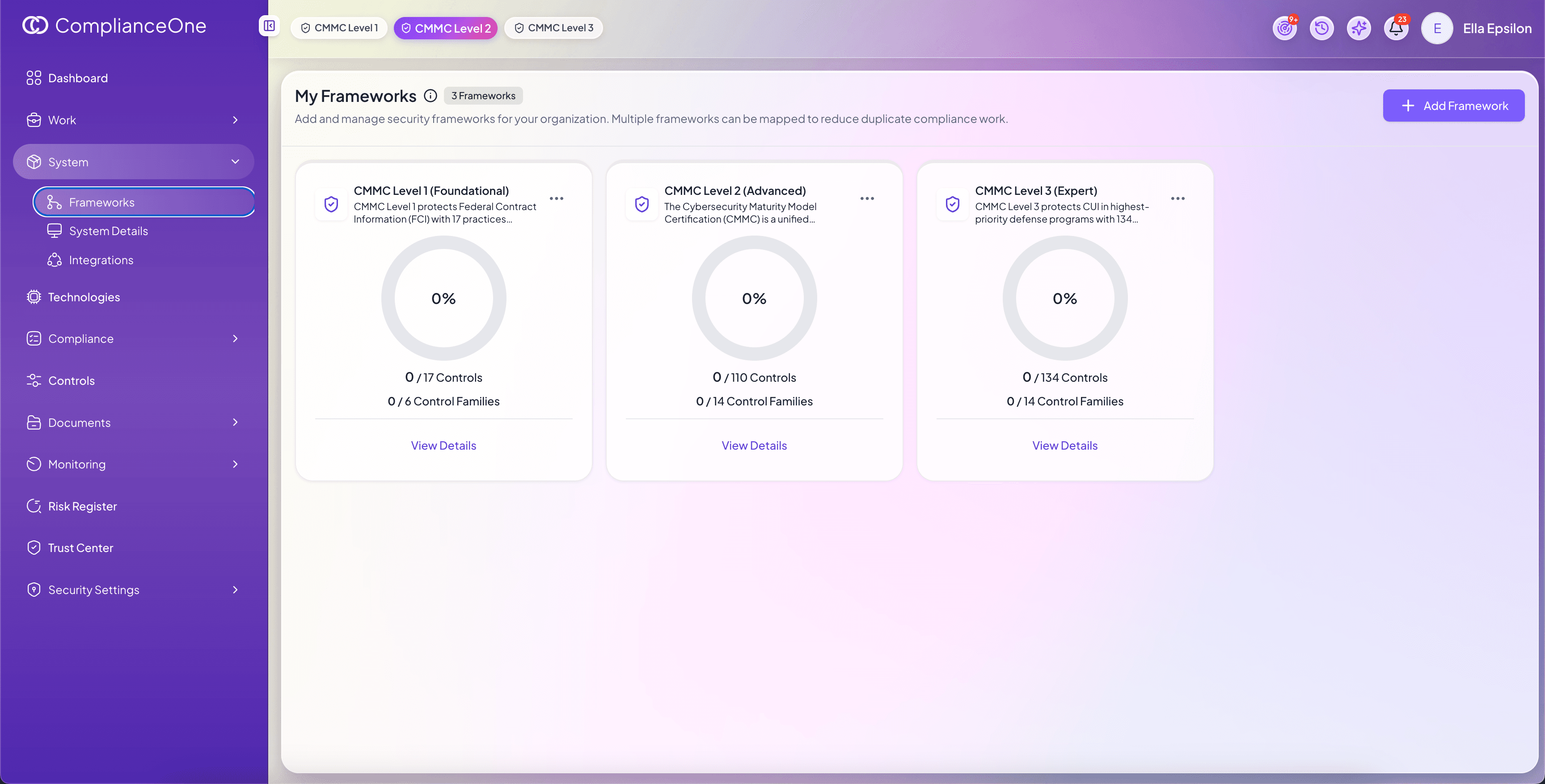The width and height of the screenshot is (1545, 784).
Task: Click the Work briefcase icon in sidebar
Action: click(34, 120)
